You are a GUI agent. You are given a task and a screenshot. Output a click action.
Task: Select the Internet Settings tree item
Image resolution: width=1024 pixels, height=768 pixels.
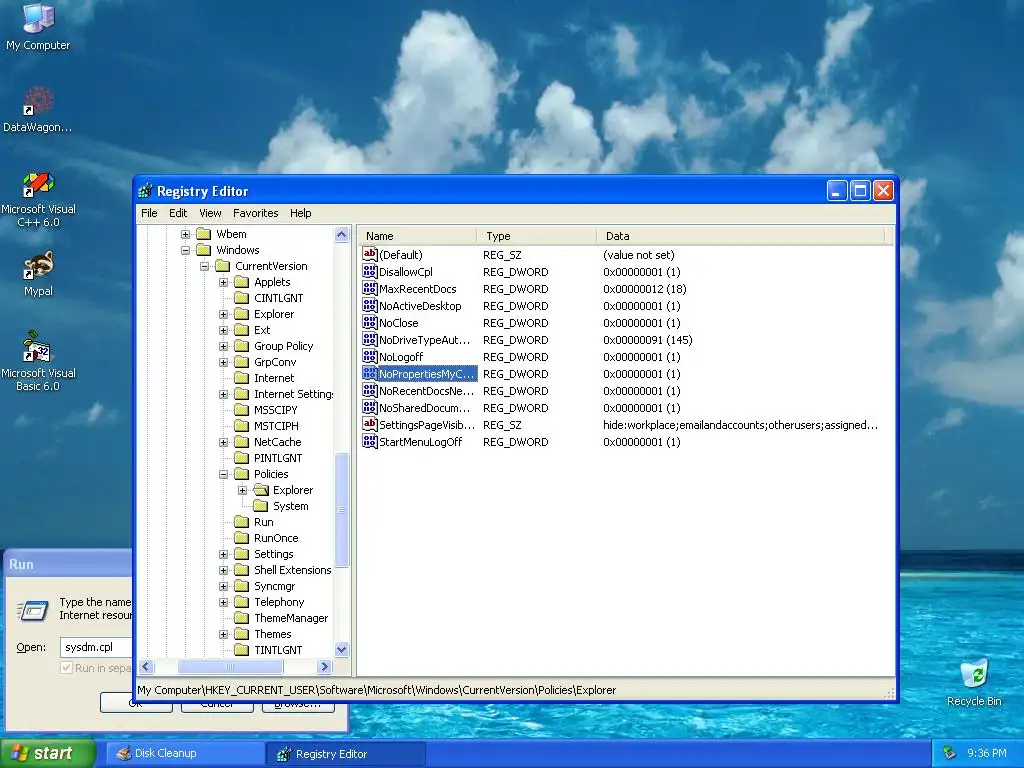(293, 394)
